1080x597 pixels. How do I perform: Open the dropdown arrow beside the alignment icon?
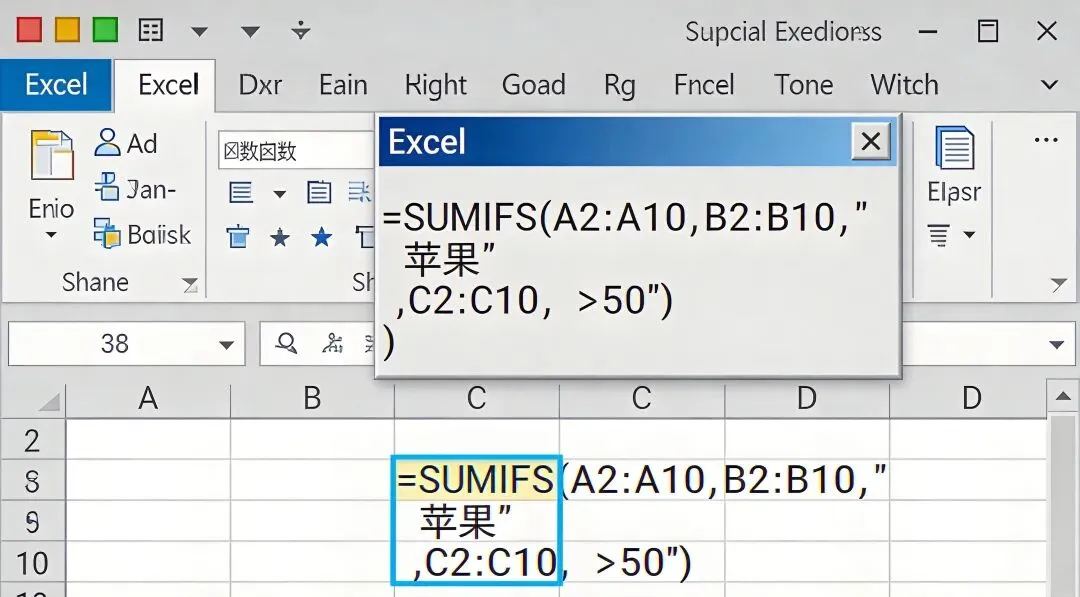[x=280, y=193]
